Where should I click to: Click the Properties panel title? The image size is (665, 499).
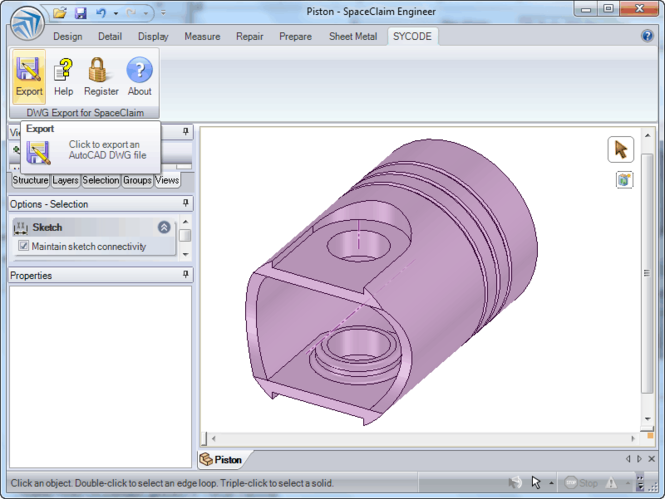(x=31, y=275)
